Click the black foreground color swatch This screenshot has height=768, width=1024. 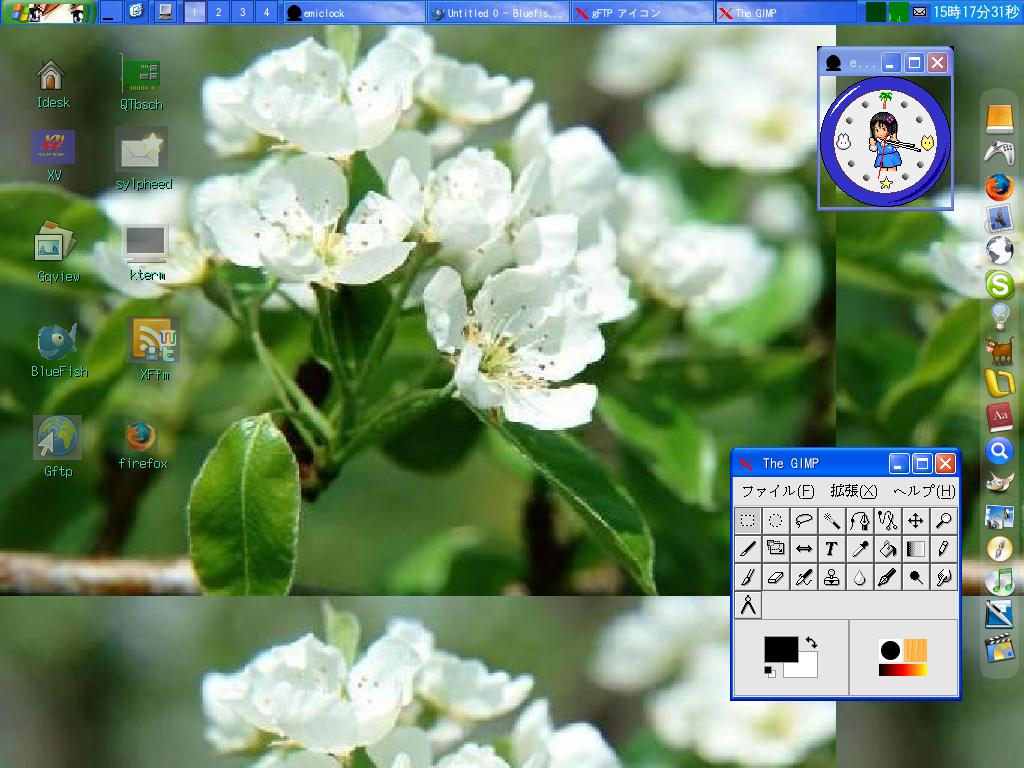click(x=779, y=649)
